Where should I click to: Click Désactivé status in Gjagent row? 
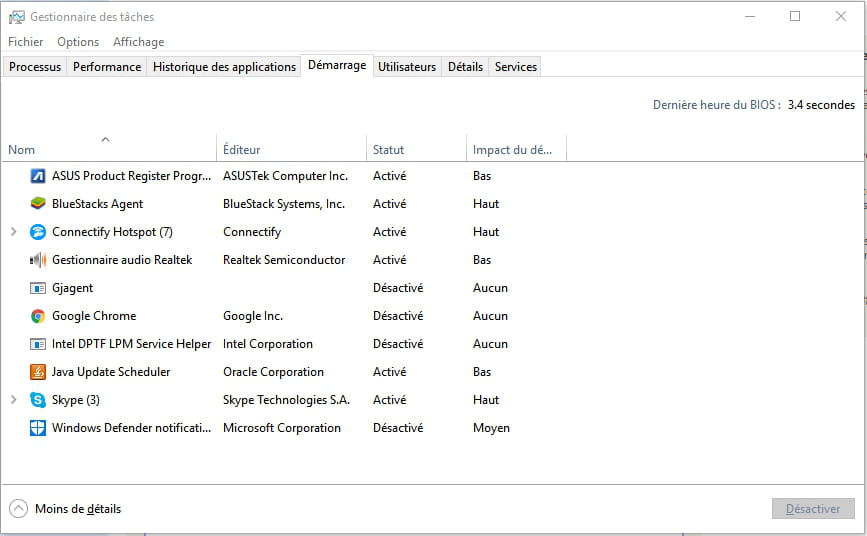398,288
